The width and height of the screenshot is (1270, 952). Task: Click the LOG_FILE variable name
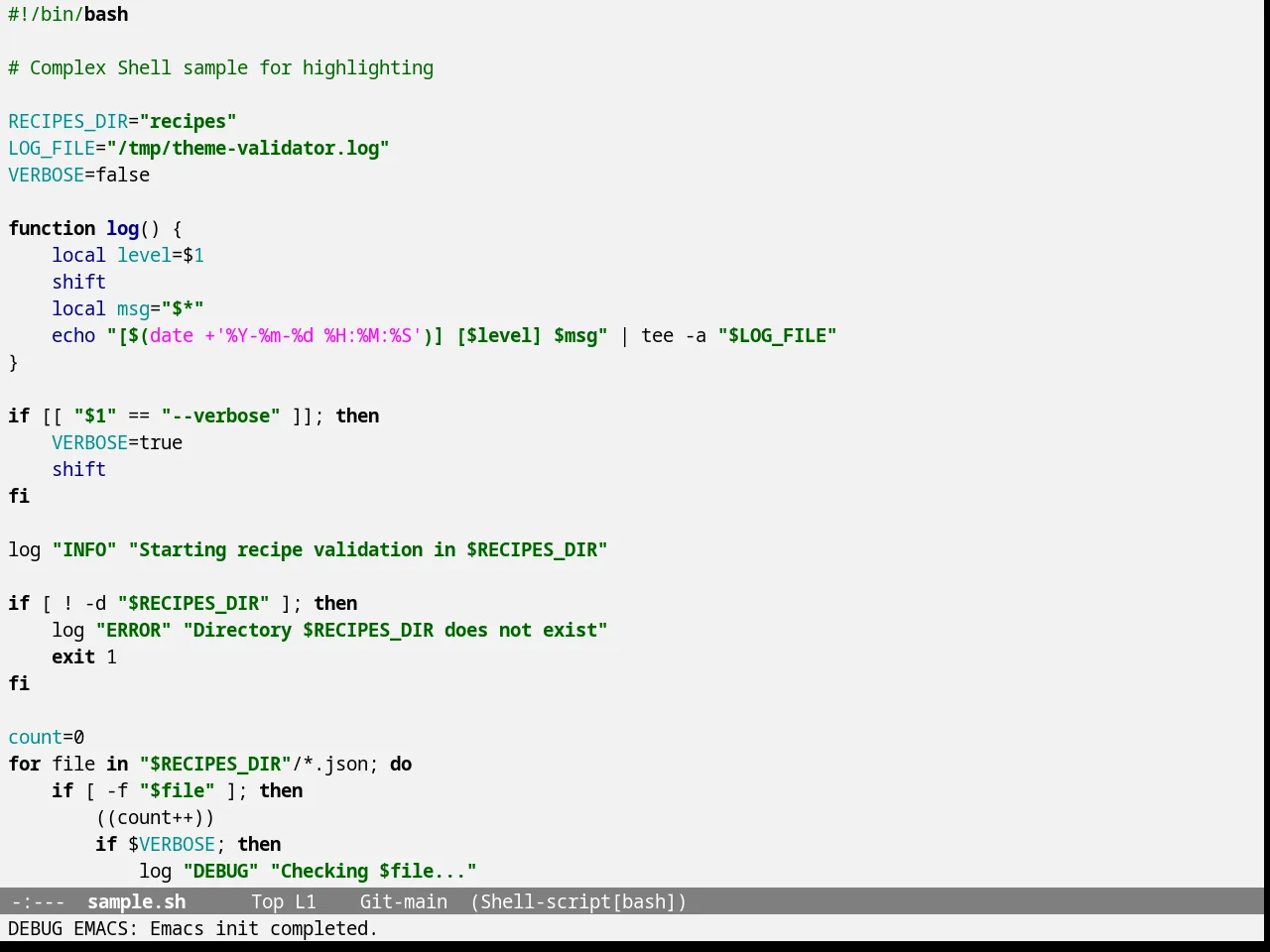point(52,148)
